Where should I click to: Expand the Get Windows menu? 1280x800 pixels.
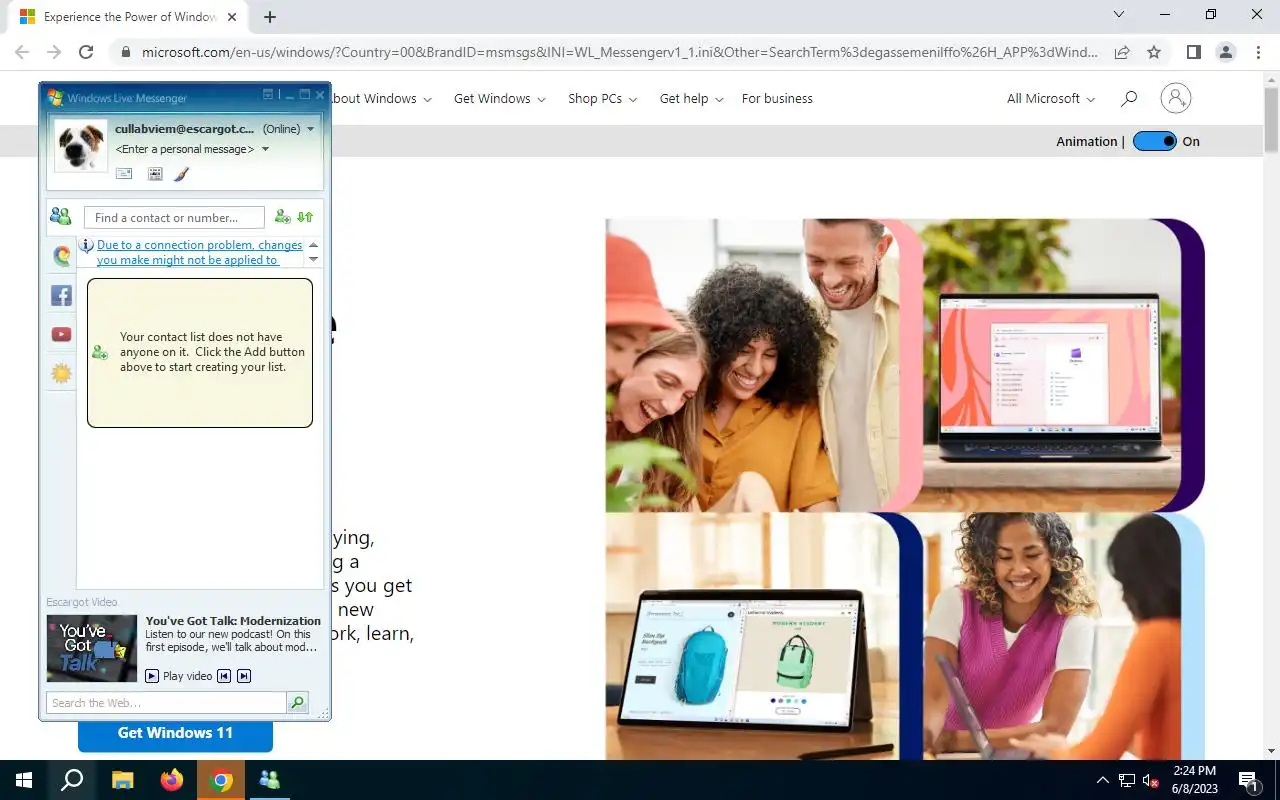tap(500, 98)
